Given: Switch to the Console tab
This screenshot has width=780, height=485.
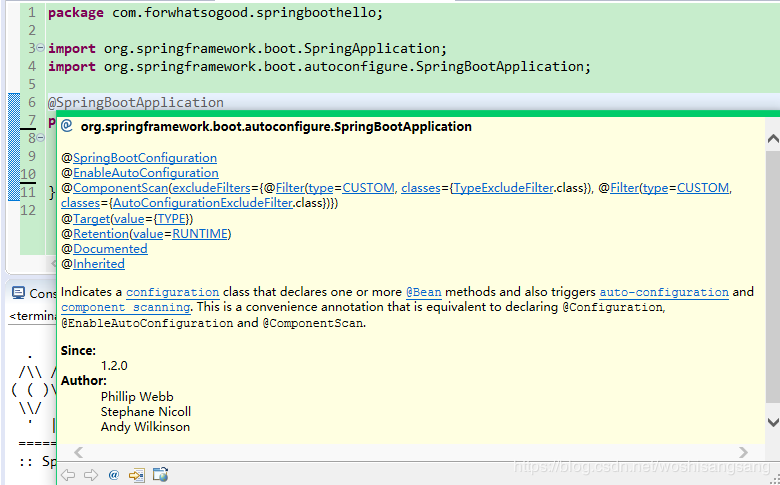Looking at the screenshot, I should tap(33, 293).
